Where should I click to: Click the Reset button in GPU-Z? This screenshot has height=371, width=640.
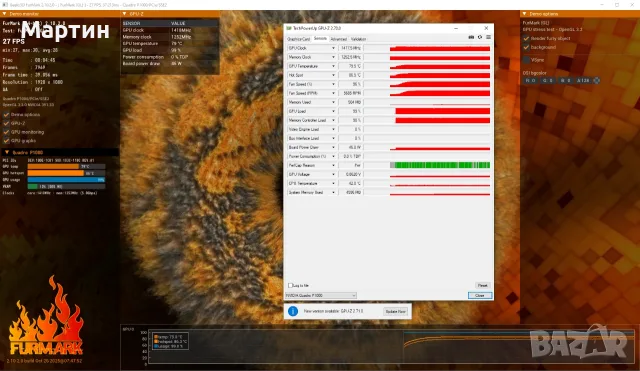[x=482, y=285]
